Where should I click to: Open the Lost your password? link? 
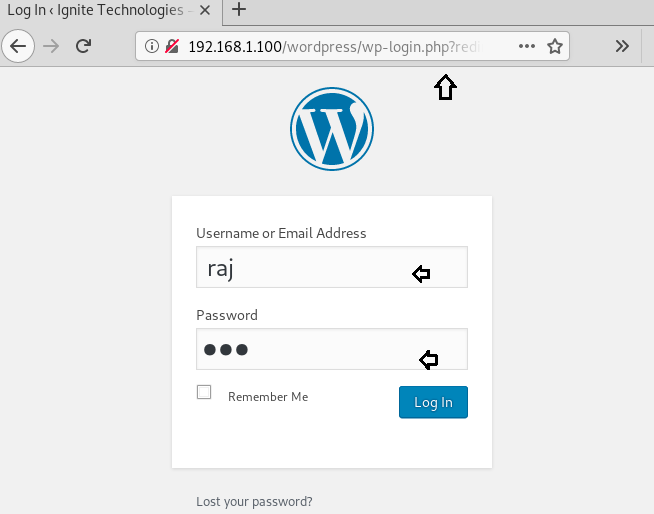pyautogui.click(x=254, y=501)
